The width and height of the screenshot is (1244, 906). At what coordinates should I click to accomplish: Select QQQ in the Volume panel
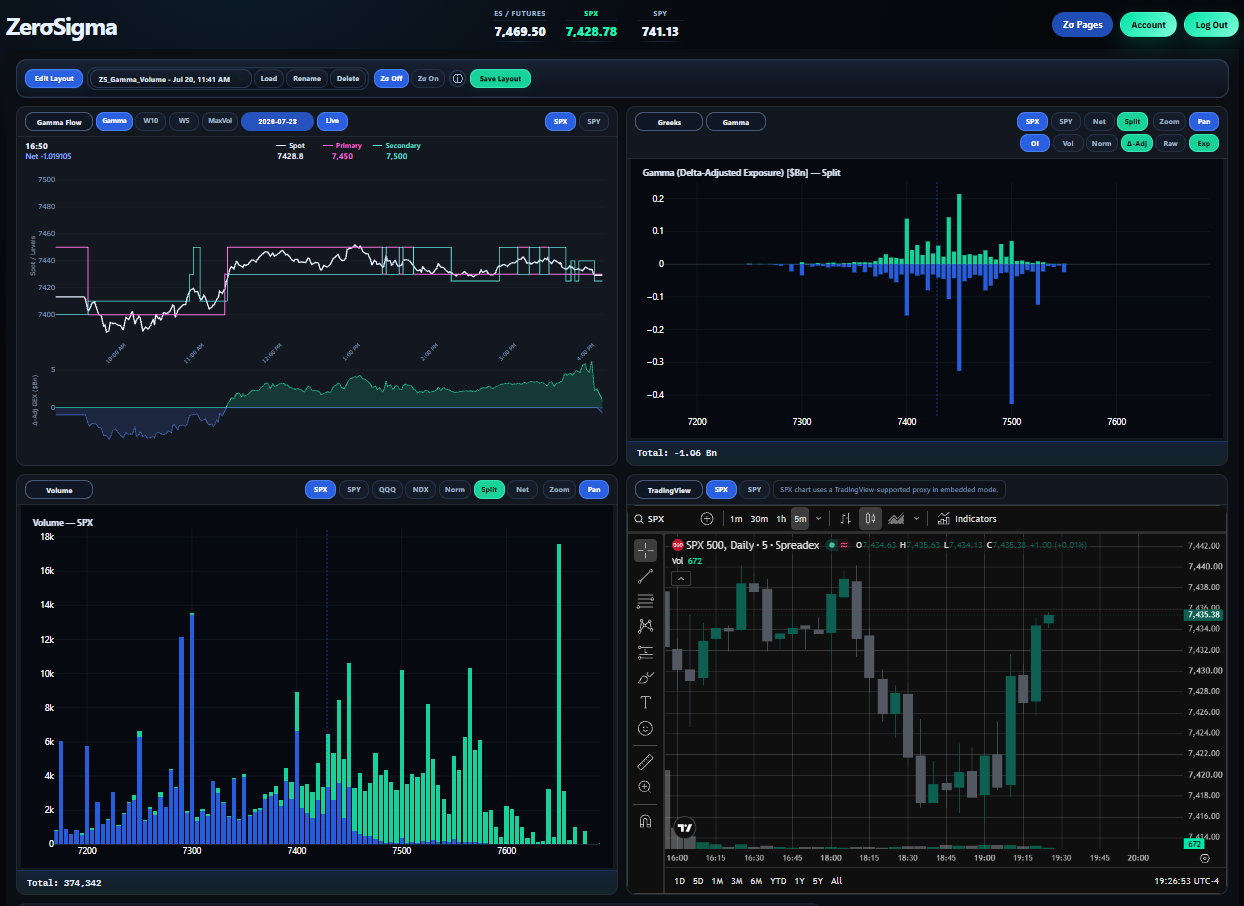(x=386, y=489)
